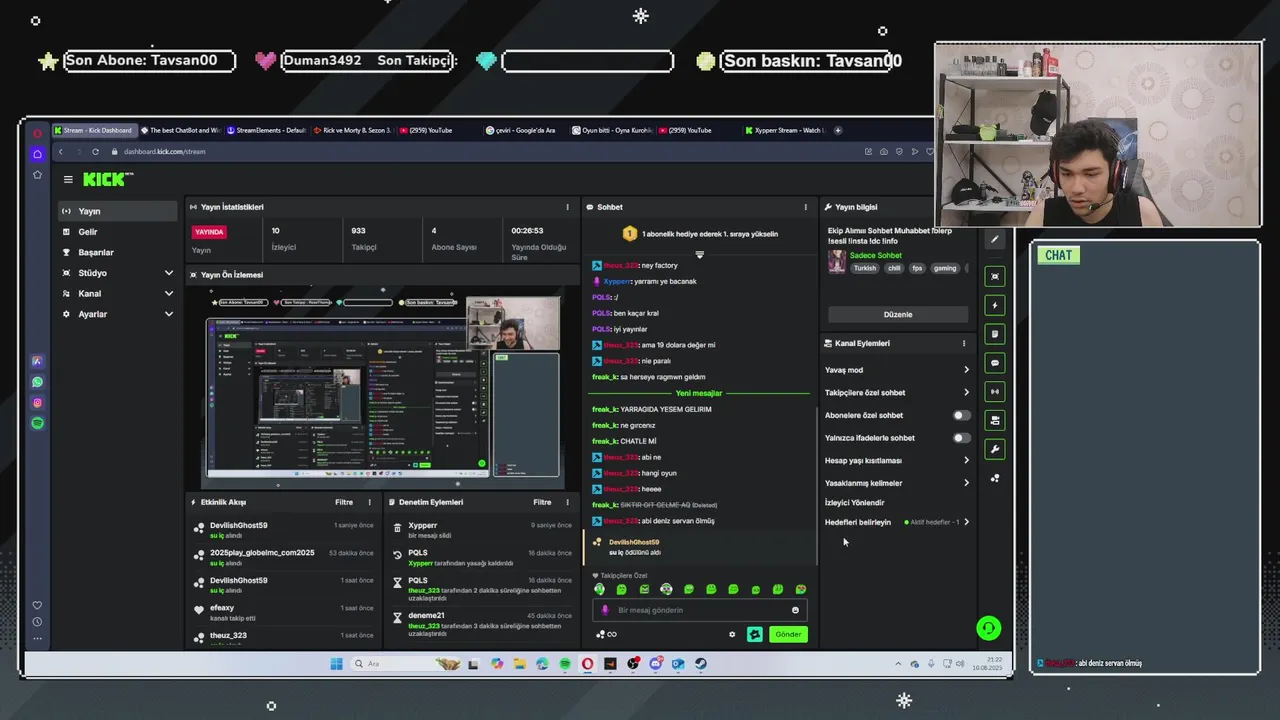Screen dimensions: 1280x720
Task: Open the green headset support button
Action: pyautogui.click(x=988, y=628)
